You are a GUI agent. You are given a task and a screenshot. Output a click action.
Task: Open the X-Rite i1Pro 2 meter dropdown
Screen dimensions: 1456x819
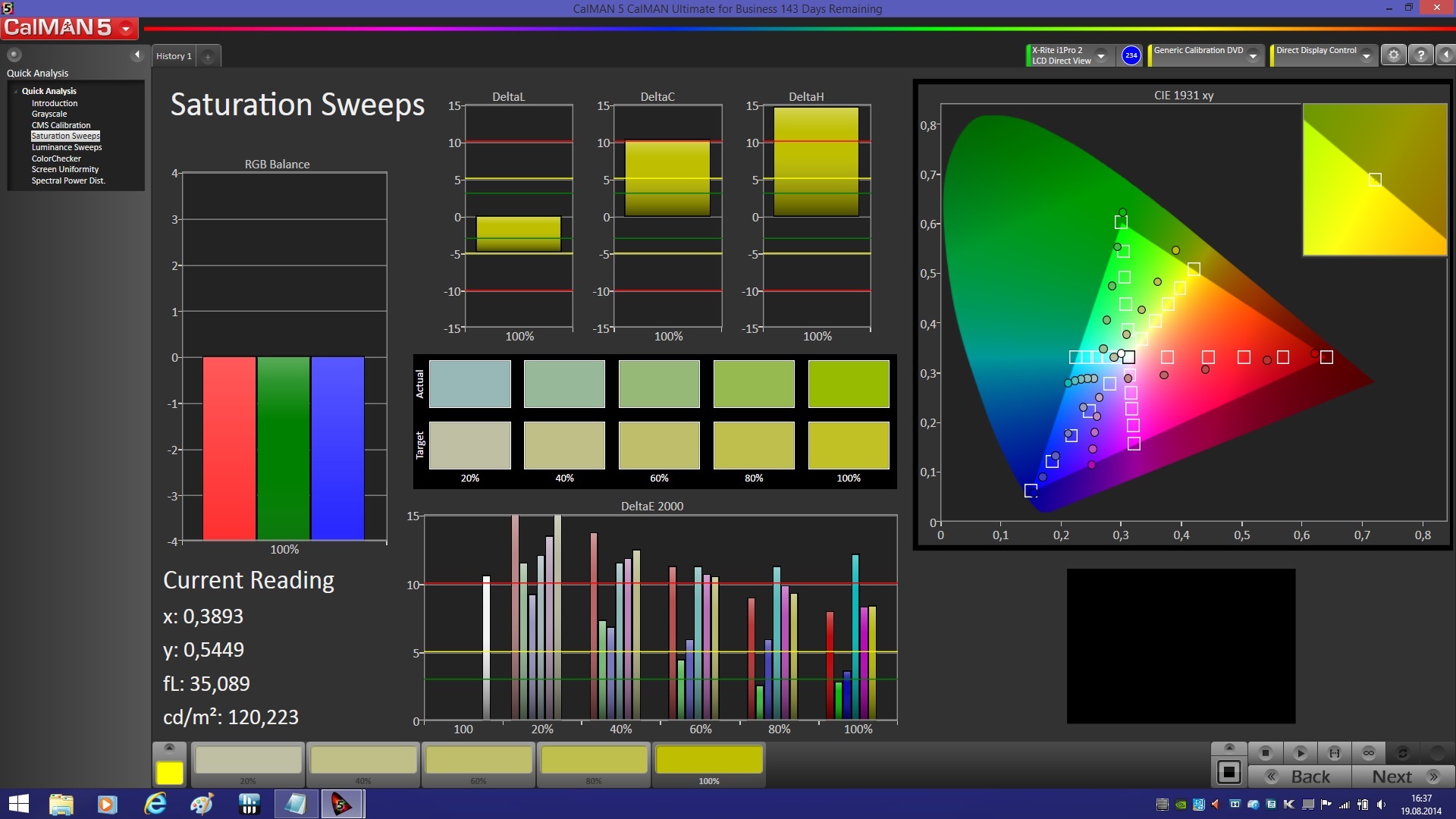(x=1101, y=55)
